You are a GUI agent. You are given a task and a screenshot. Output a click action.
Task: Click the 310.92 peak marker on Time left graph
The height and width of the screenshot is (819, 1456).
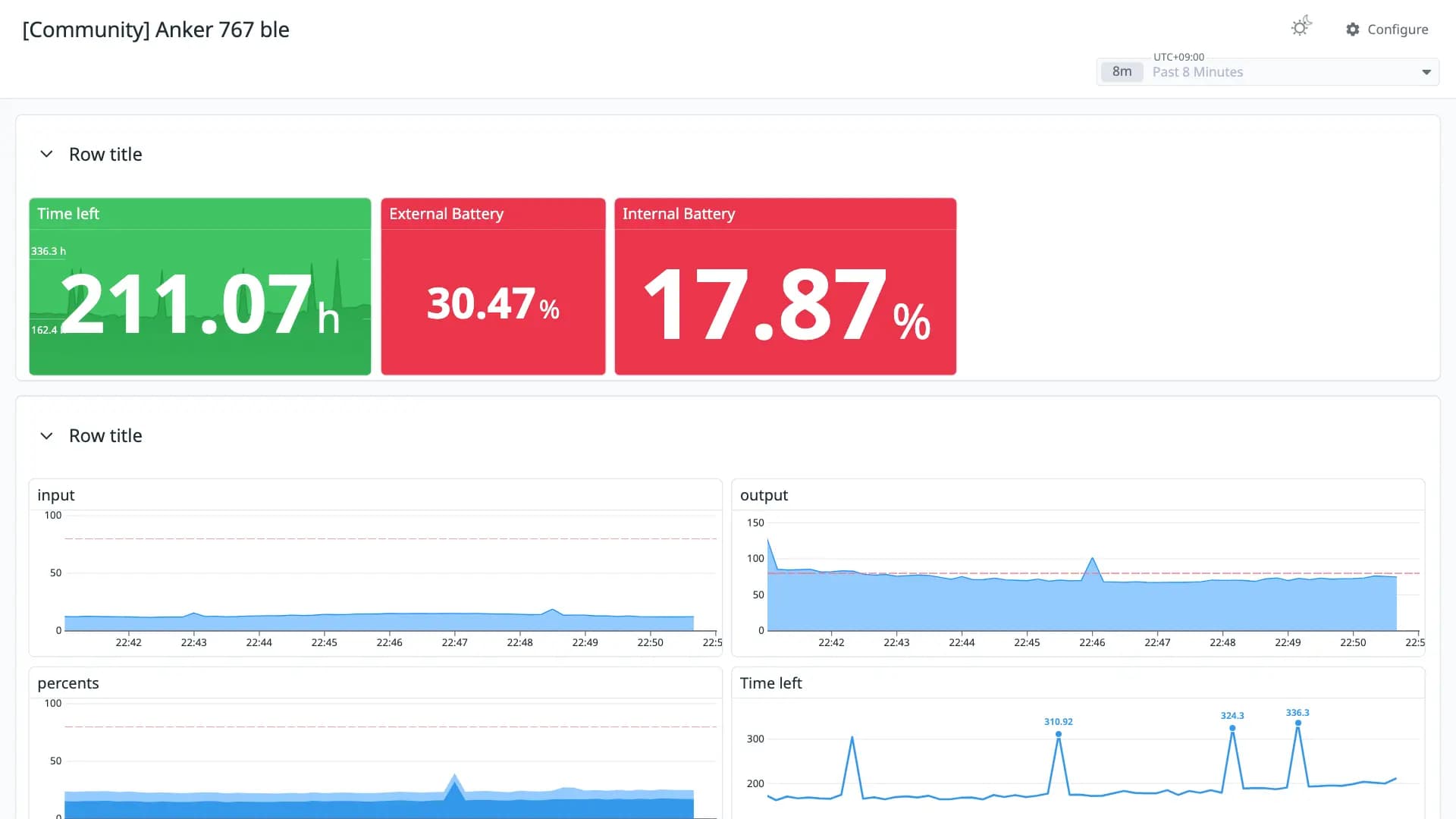1059,733
